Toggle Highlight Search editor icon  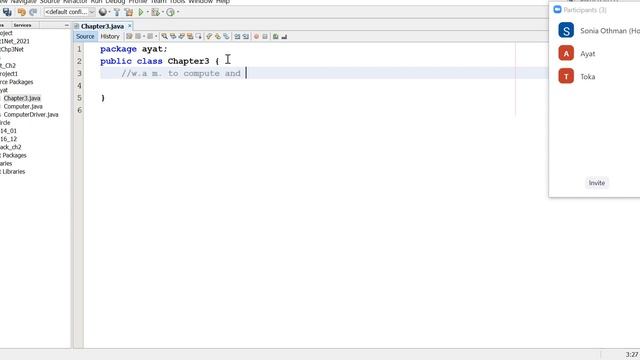190,36
